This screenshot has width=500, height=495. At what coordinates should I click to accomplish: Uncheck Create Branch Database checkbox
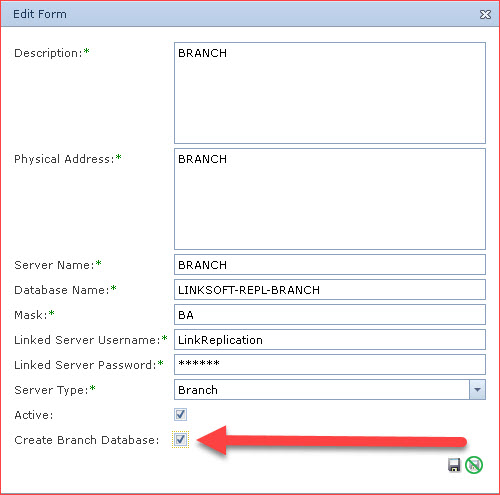[180, 440]
